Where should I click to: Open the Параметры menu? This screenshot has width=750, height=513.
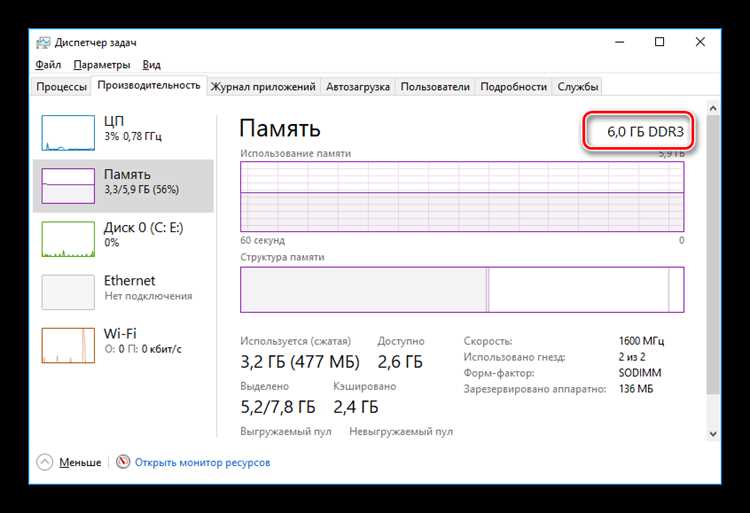click(102, 65)
